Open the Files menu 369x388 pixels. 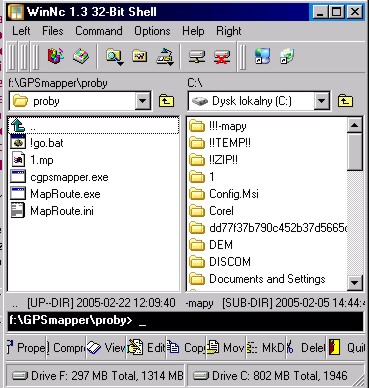(53, 31)
